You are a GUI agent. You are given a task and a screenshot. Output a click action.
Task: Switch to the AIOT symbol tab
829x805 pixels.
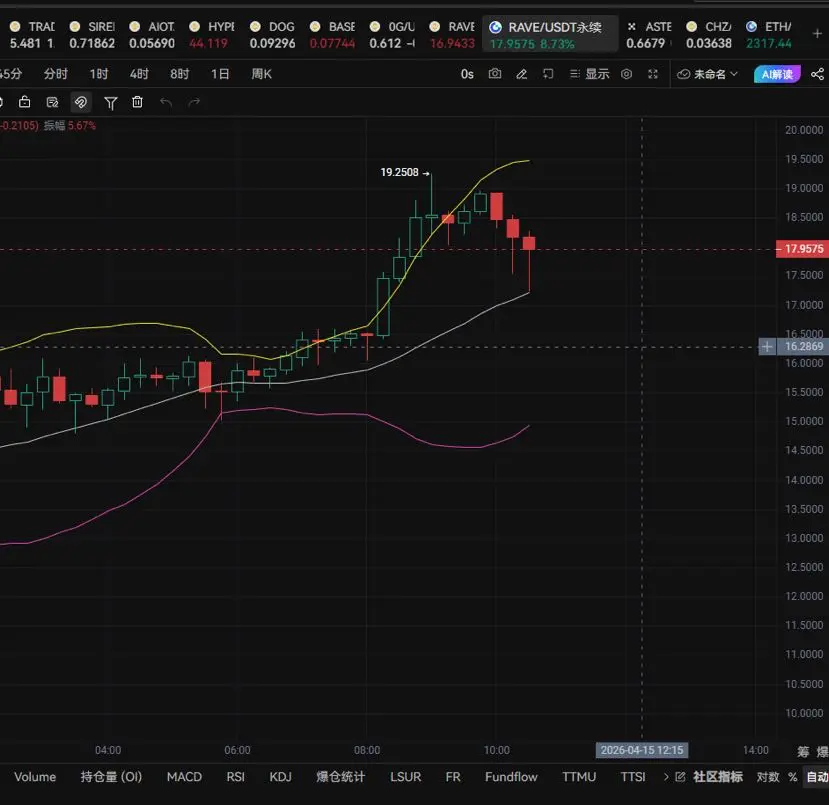(152, 34)
